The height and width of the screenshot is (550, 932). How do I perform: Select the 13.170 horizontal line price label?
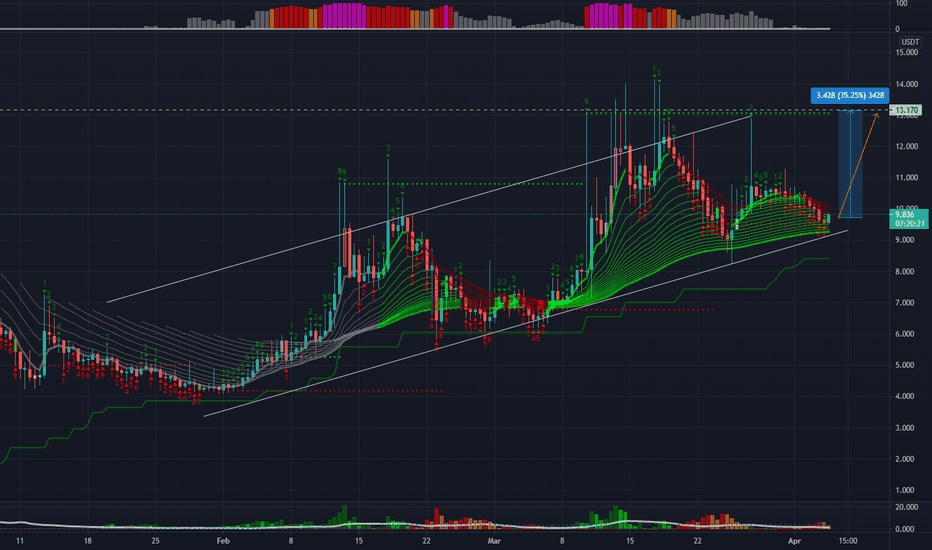tap(907, 110)
